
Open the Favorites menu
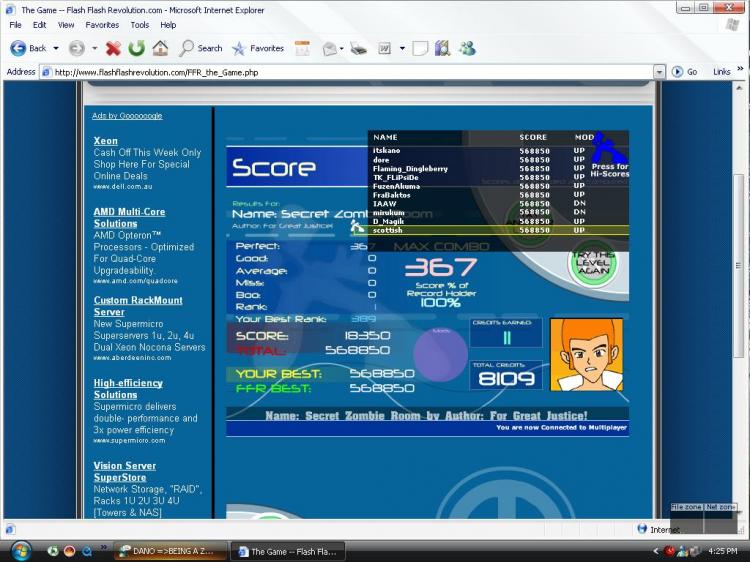coord(102,25)
